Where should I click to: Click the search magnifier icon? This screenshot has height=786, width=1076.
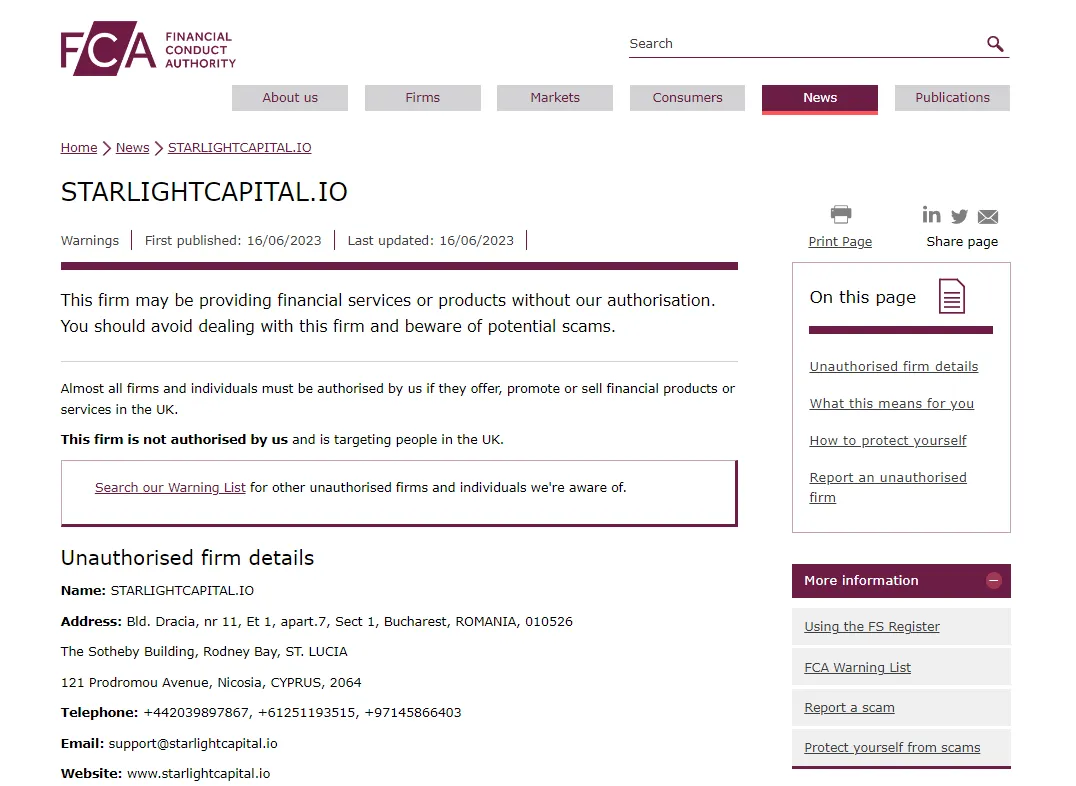[995, 44]
